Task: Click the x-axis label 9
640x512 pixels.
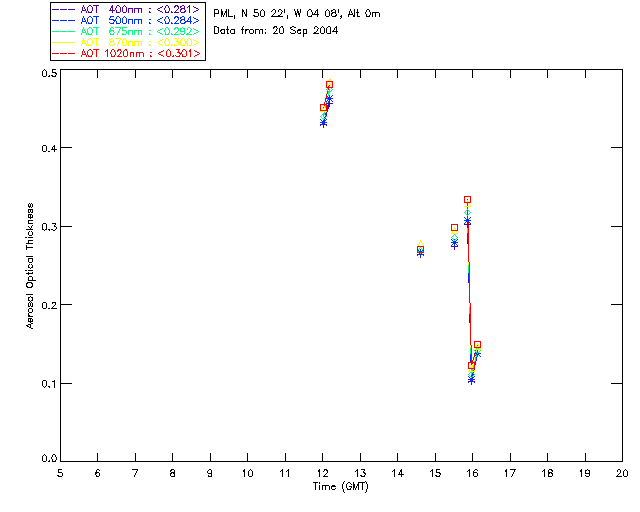Action: [x=210, y=473]
